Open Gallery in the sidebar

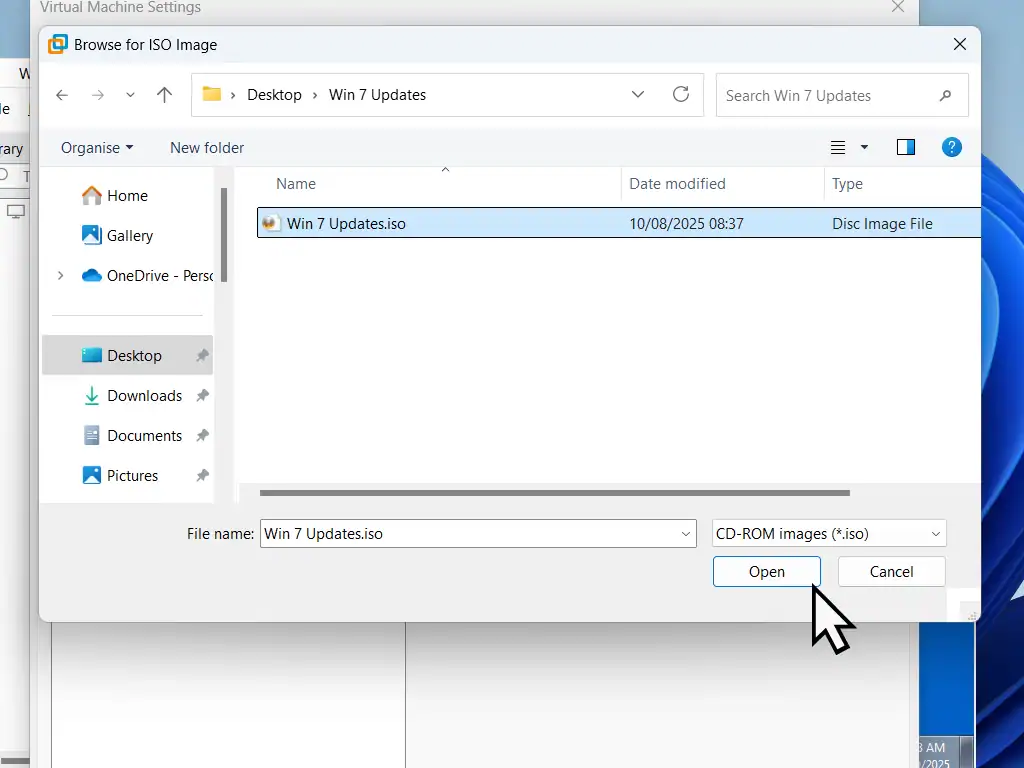(x=129, y=236)
